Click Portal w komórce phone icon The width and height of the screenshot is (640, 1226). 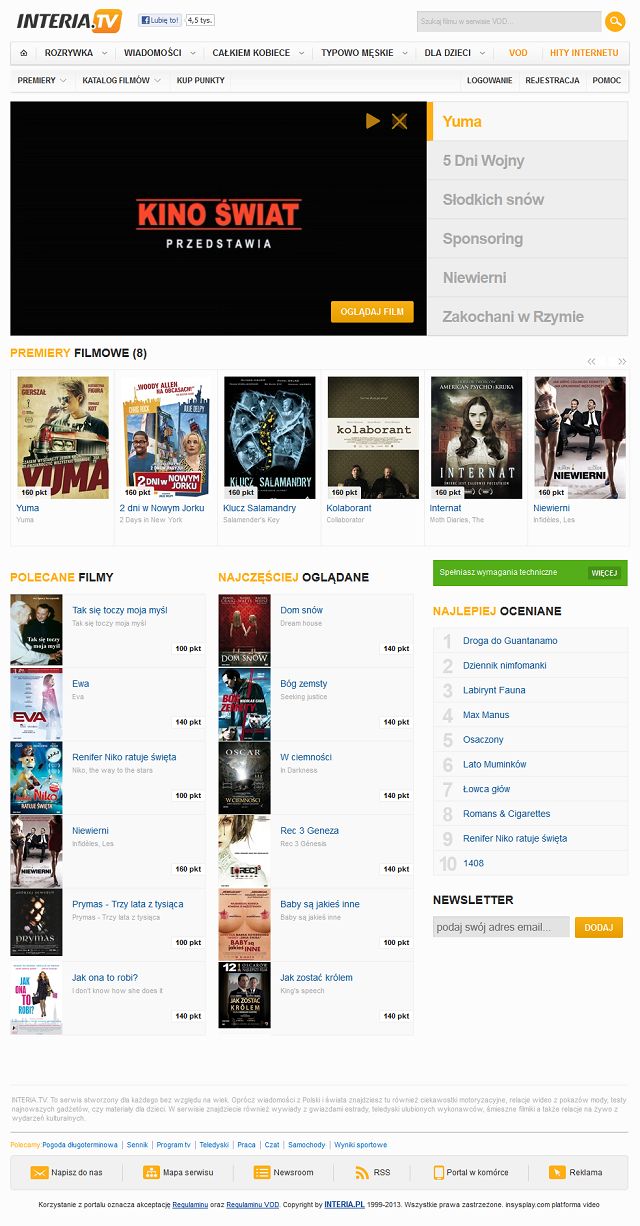(x=438, y=1172)
